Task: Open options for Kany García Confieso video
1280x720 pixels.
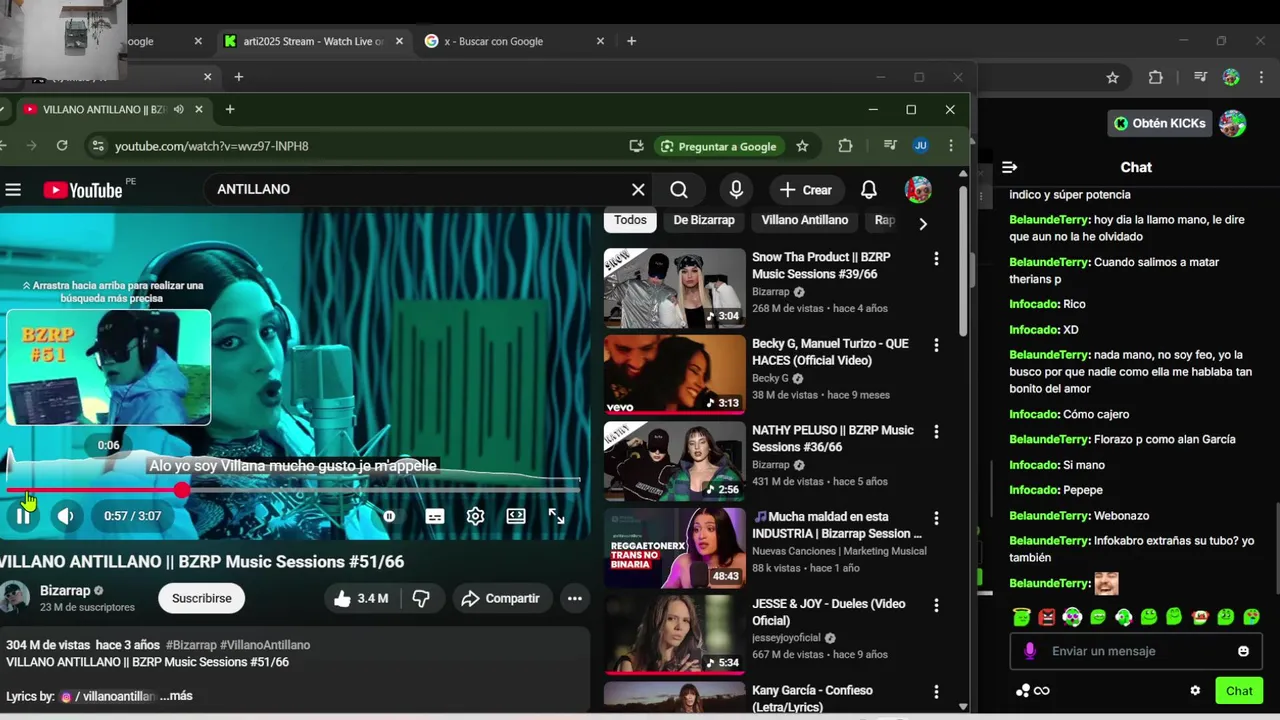Action: [936, 691]
